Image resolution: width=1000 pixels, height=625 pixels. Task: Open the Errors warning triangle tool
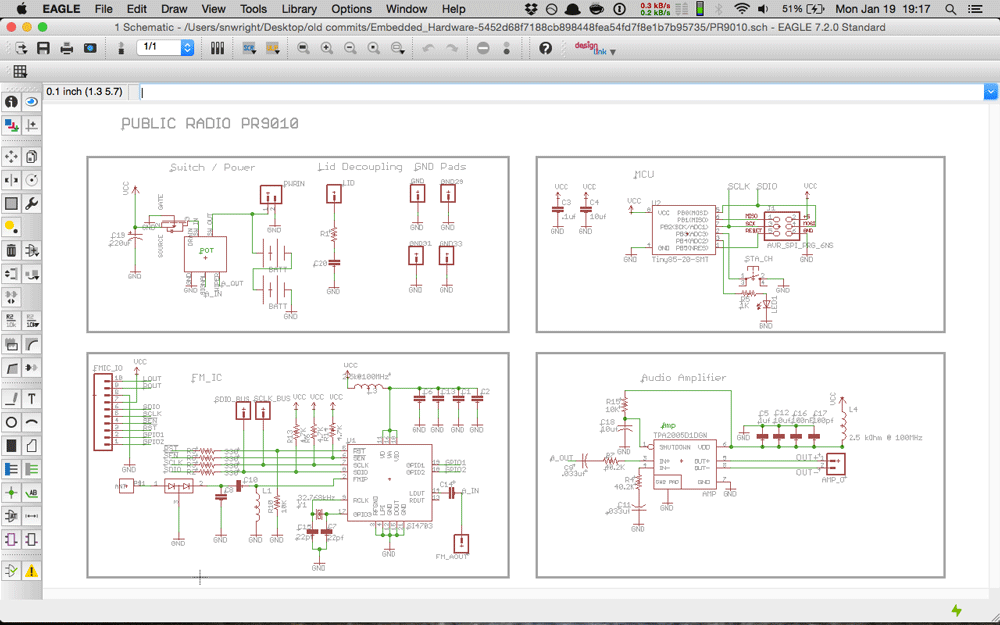point(31,571)
